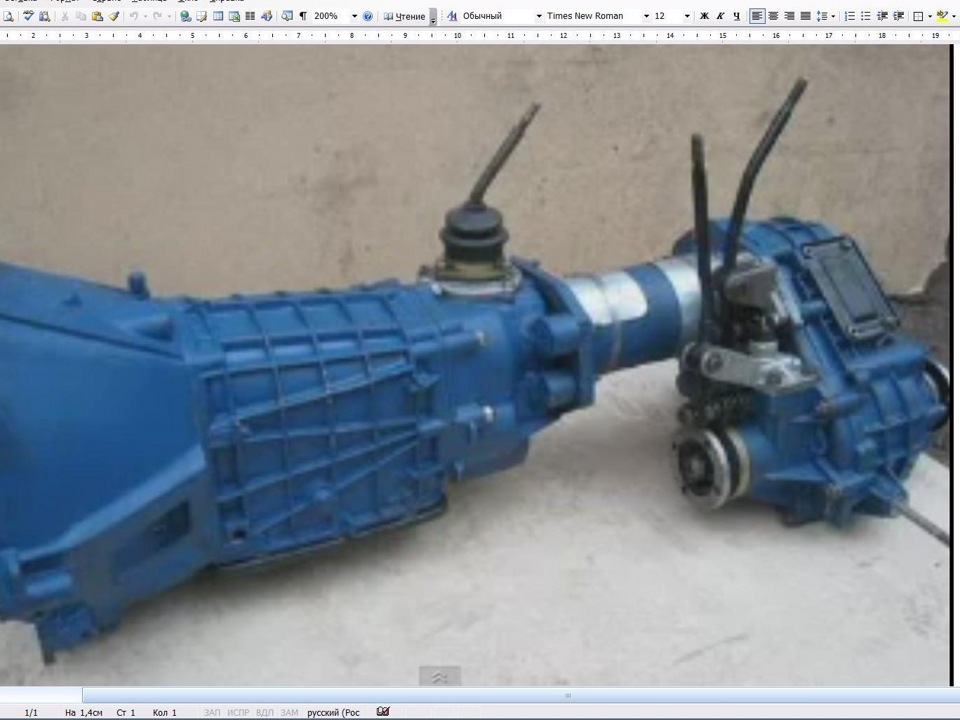Select the blue gearbox picture in document
Viewport: 960px width, 720px height.
point(474,365)
